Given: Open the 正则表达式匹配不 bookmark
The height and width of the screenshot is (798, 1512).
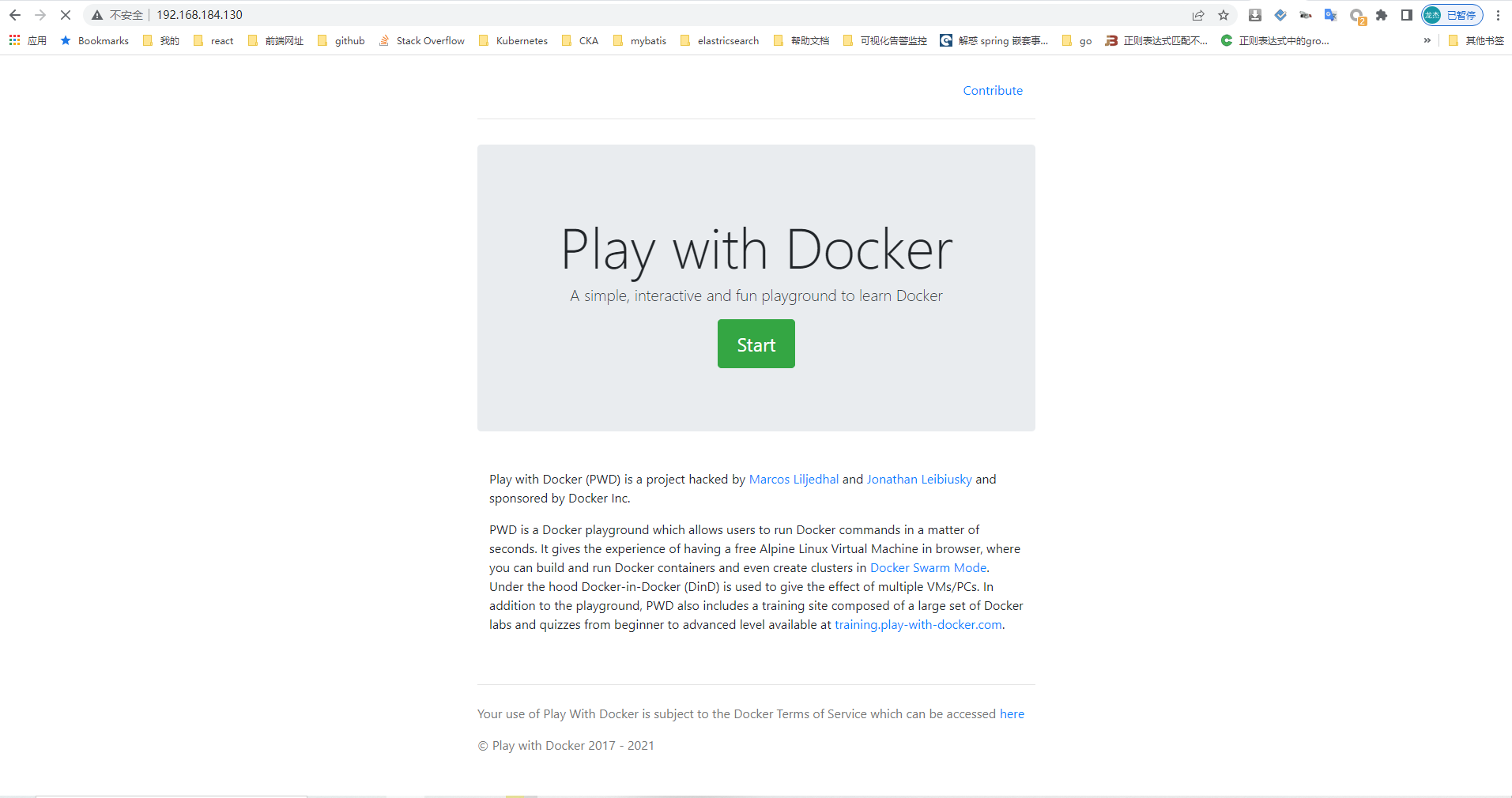Looking at the screenshot, I should pyautogui.click(x=1156, y=40).
